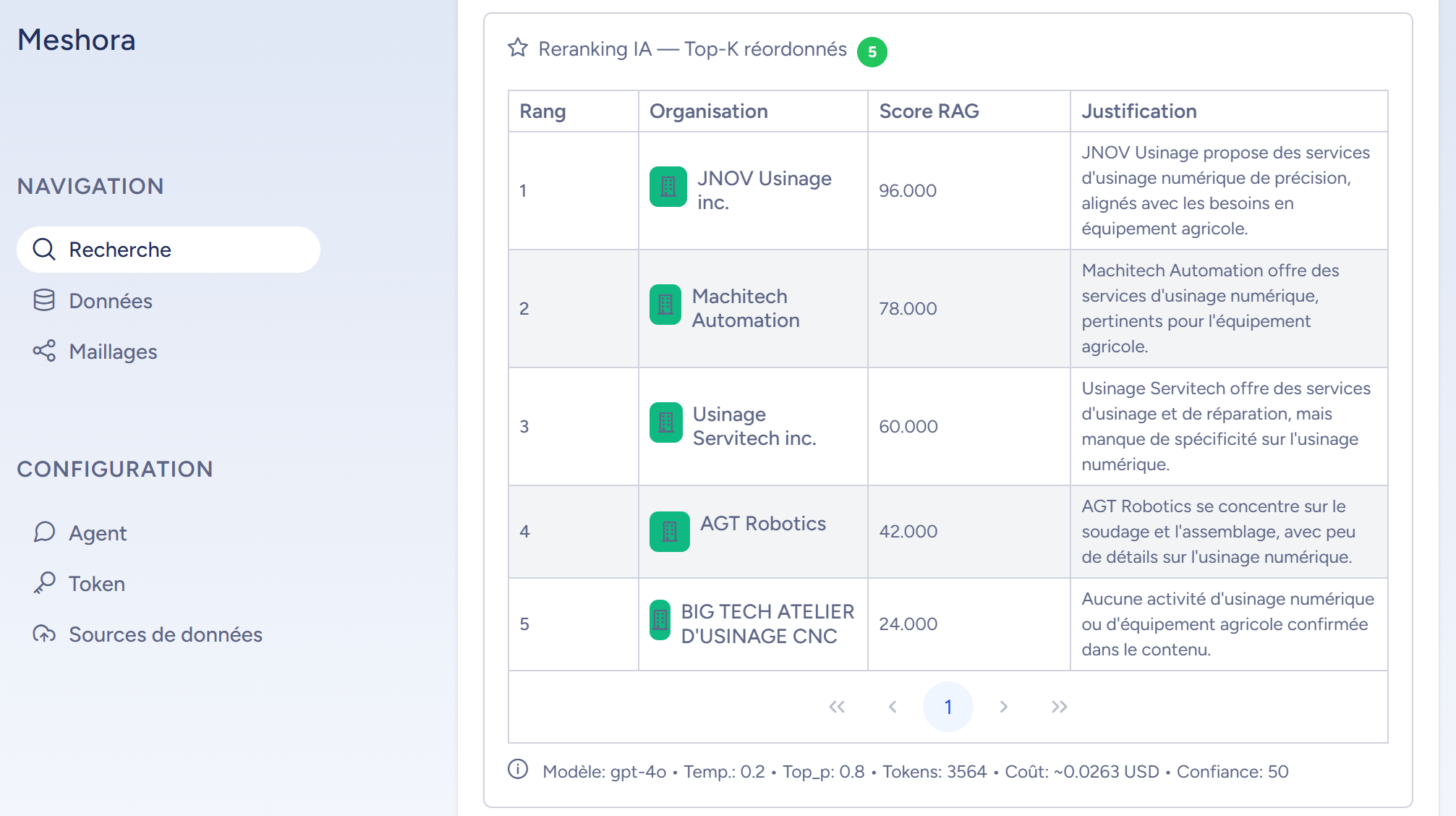Open the Token configuration page
Image resolution: width=1456 pixels, height=816 pixels.
pos(168,584)
